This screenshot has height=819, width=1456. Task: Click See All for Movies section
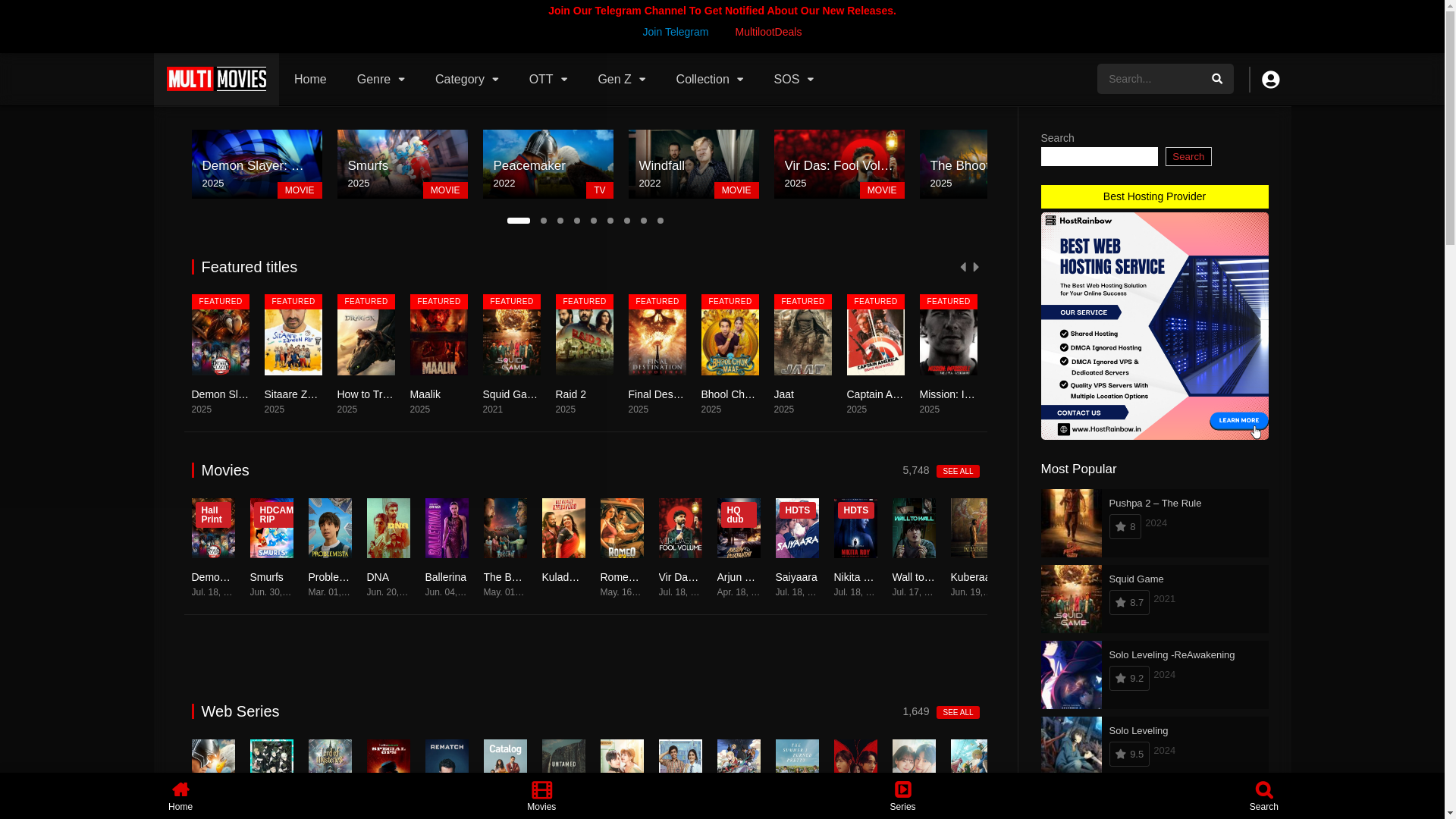[x=958, y=471]
